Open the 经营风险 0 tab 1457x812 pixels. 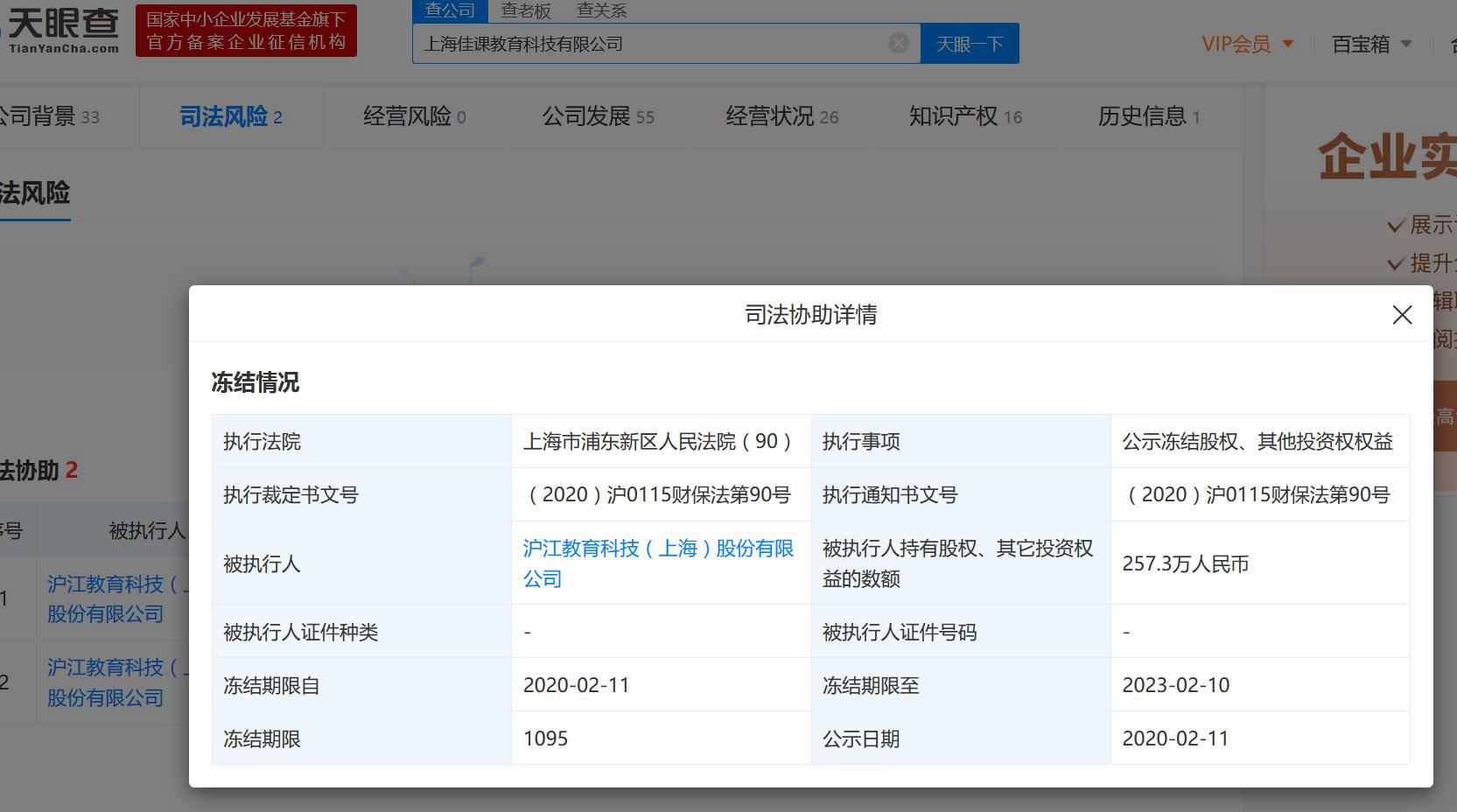pyautogui.click(x=415, y=116)
